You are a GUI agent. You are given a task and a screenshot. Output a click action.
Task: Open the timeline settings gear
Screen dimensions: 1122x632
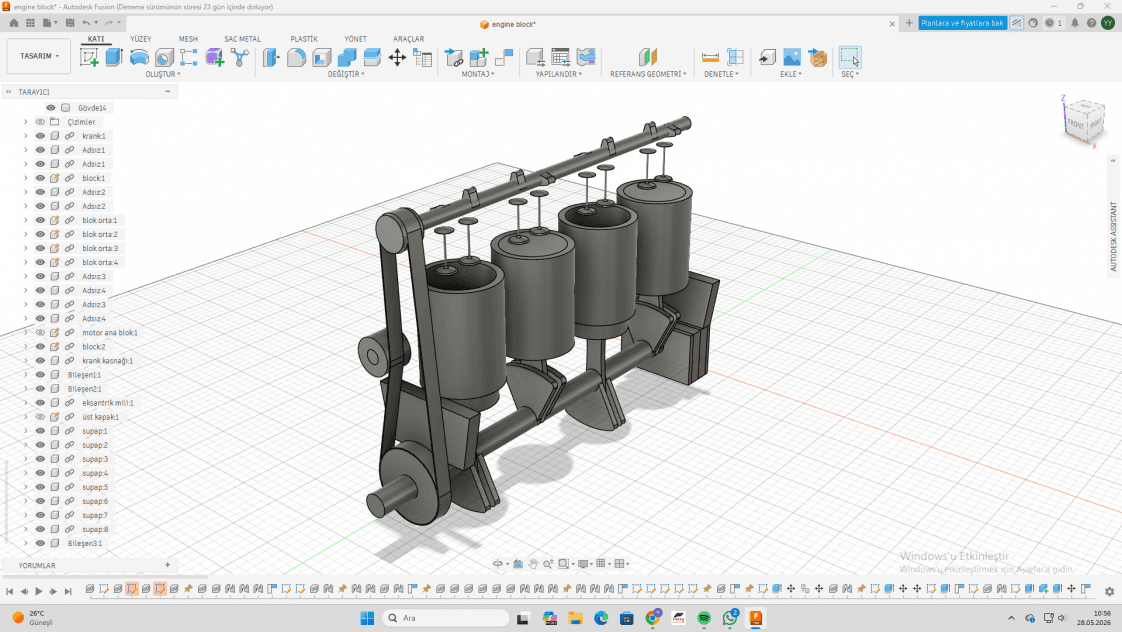1109,591
